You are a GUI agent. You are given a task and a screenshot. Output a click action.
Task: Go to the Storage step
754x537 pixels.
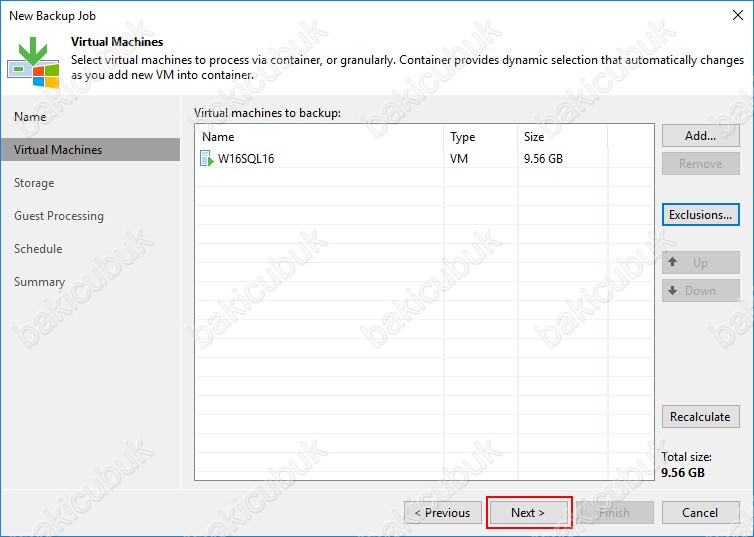pyautogui.click(x=34, y=183)
